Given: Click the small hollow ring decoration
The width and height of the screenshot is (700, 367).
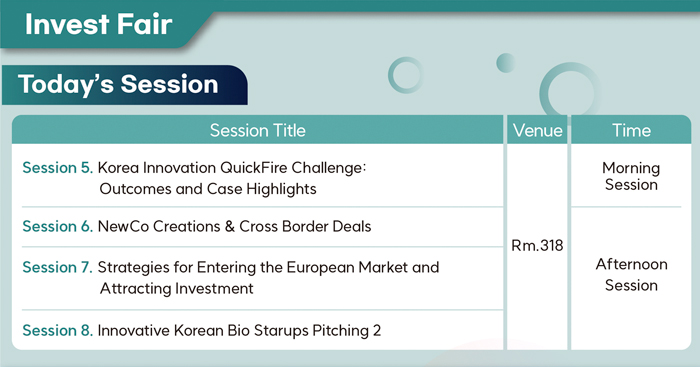Looking at the screenshot, I should pos(405,75).
